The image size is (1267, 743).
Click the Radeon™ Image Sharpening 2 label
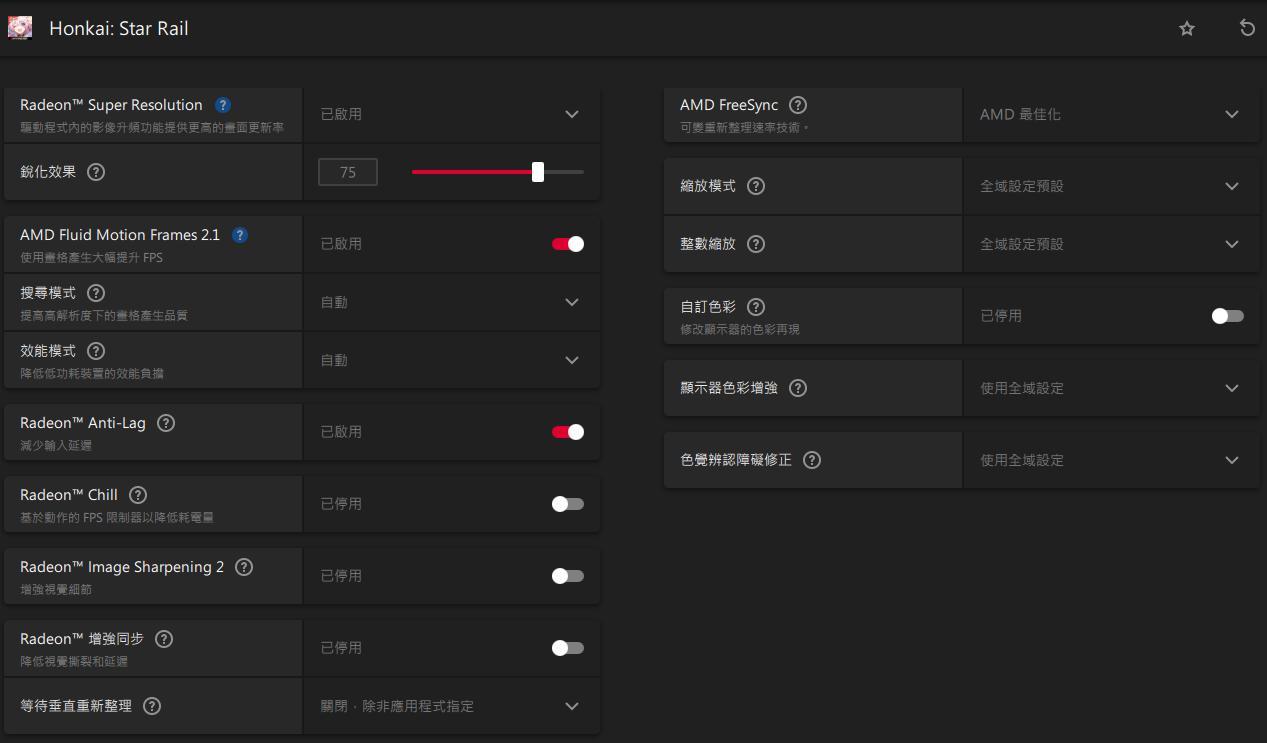(x=122, y=567)
